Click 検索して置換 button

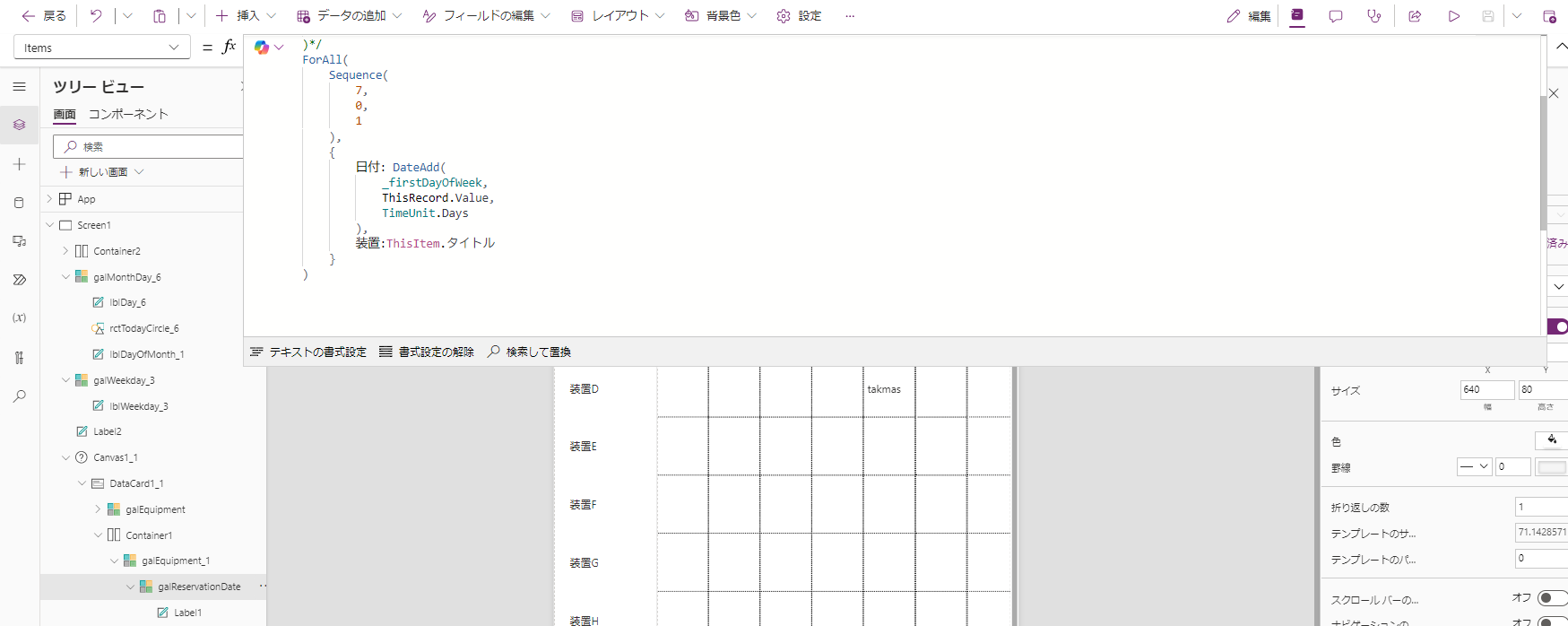(x=529, y=352)
